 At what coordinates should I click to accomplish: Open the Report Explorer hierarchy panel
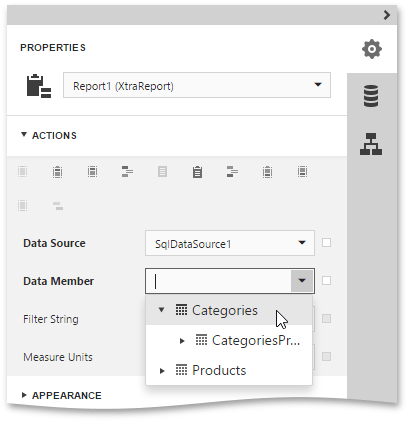(371, 144)
